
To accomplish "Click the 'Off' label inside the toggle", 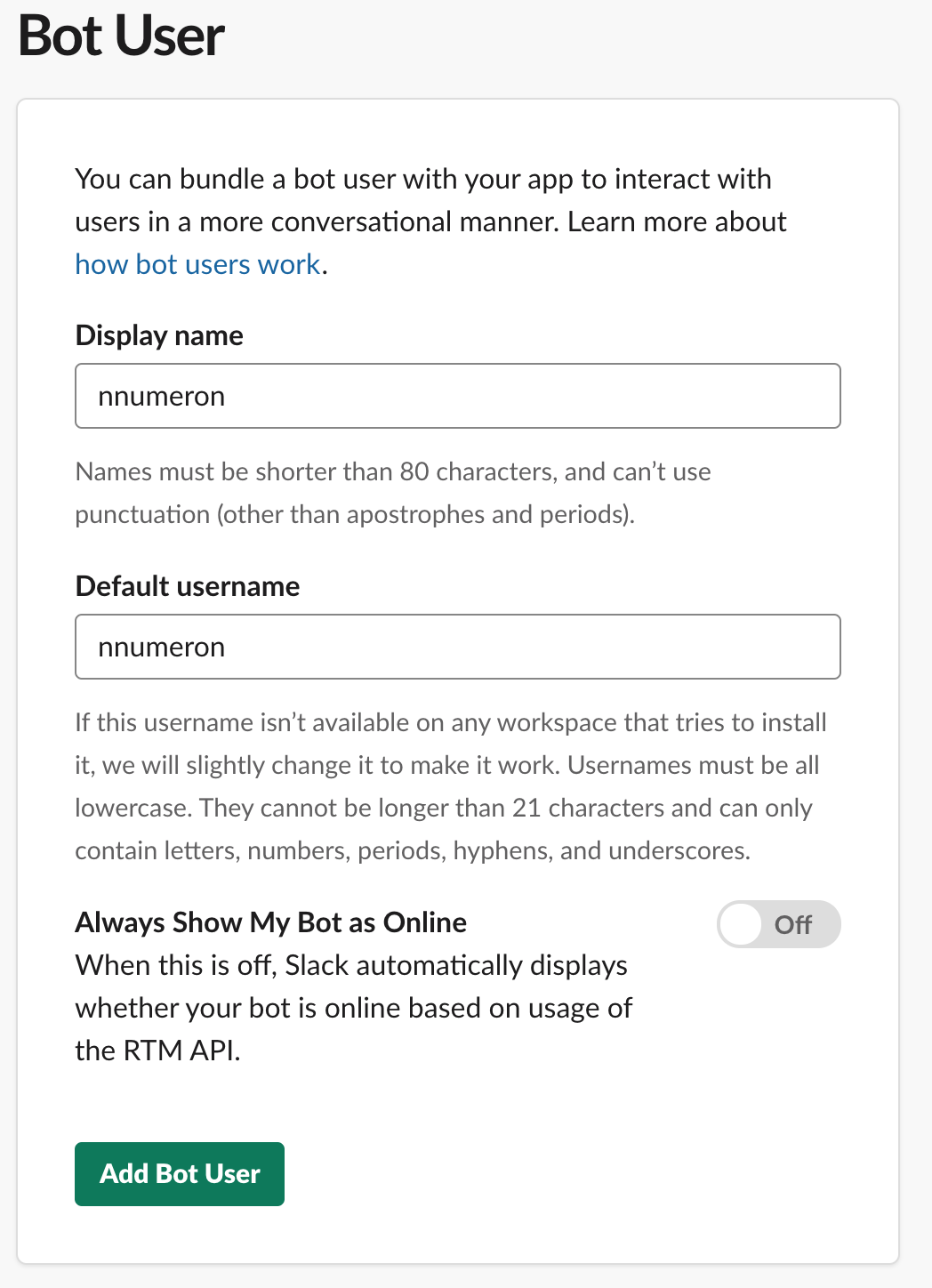I will 793,925.
